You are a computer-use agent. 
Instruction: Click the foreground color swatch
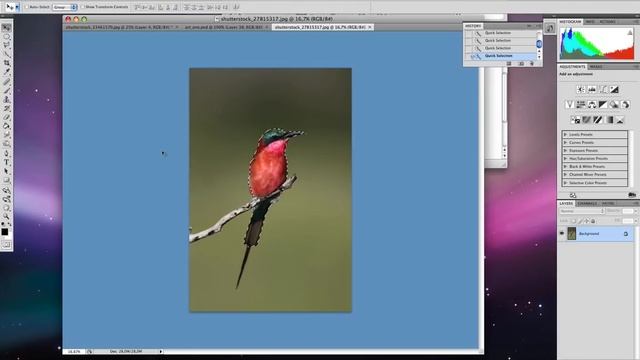4,232
